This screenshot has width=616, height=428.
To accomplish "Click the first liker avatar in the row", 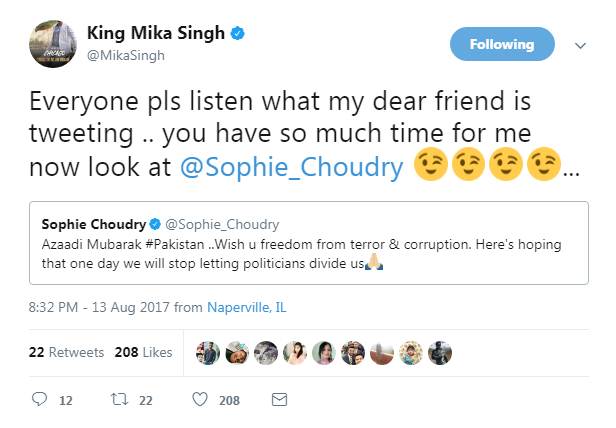I will coord(208,353).
